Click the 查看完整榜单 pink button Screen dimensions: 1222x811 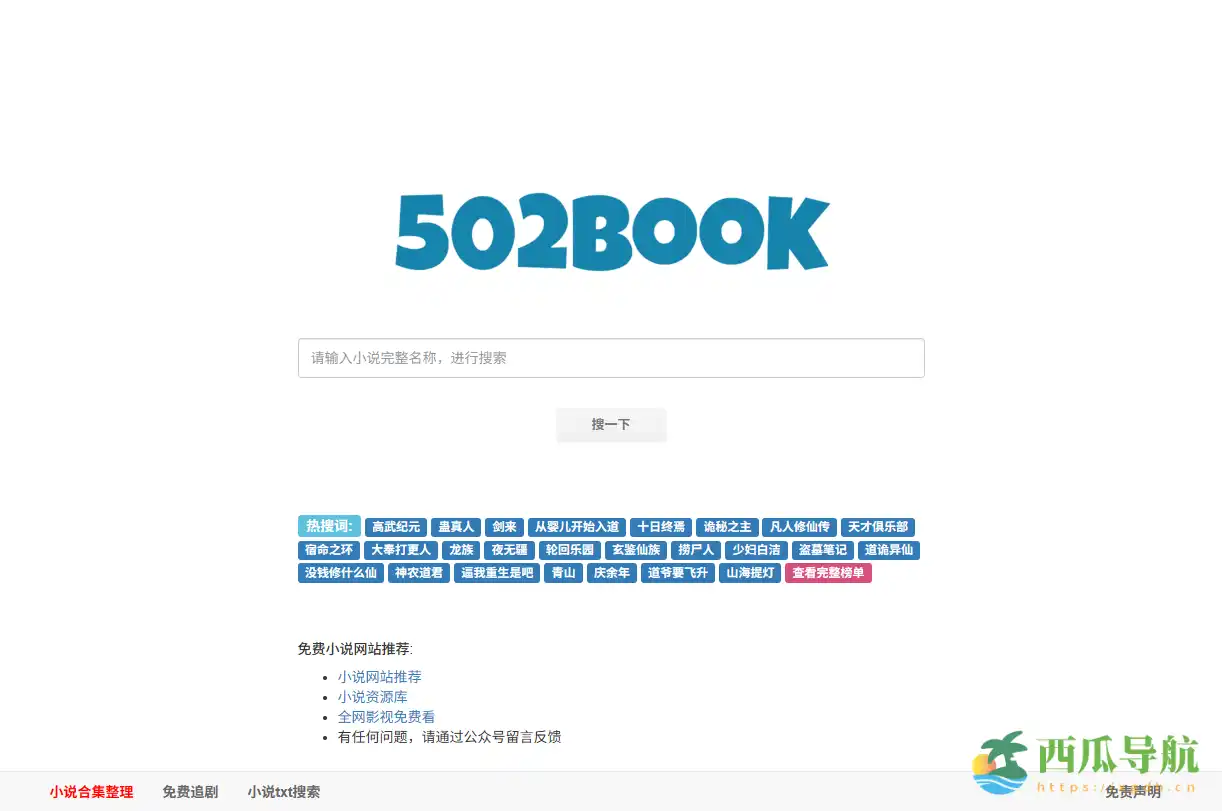[828, 573]
